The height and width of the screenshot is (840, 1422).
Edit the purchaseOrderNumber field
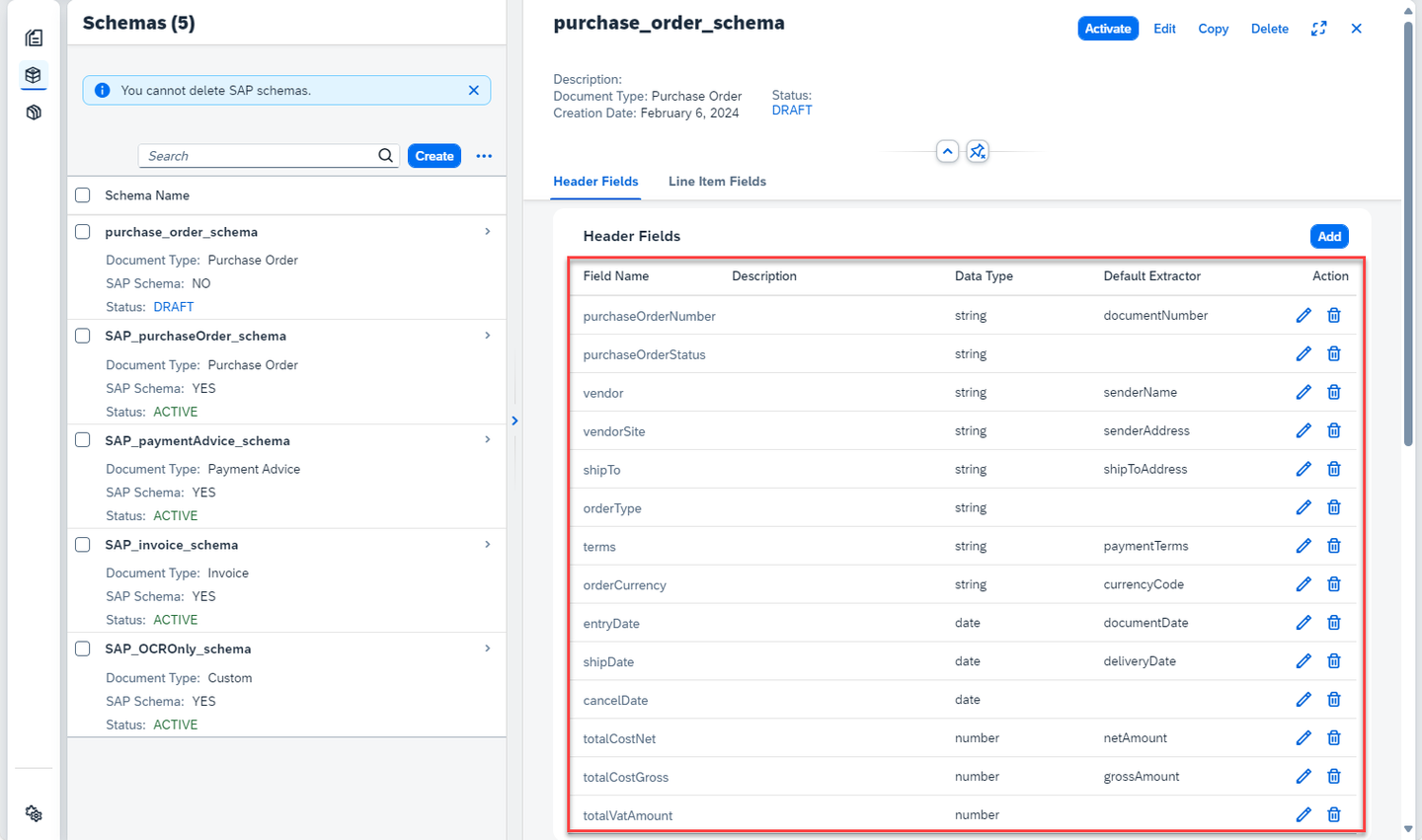1303,315
